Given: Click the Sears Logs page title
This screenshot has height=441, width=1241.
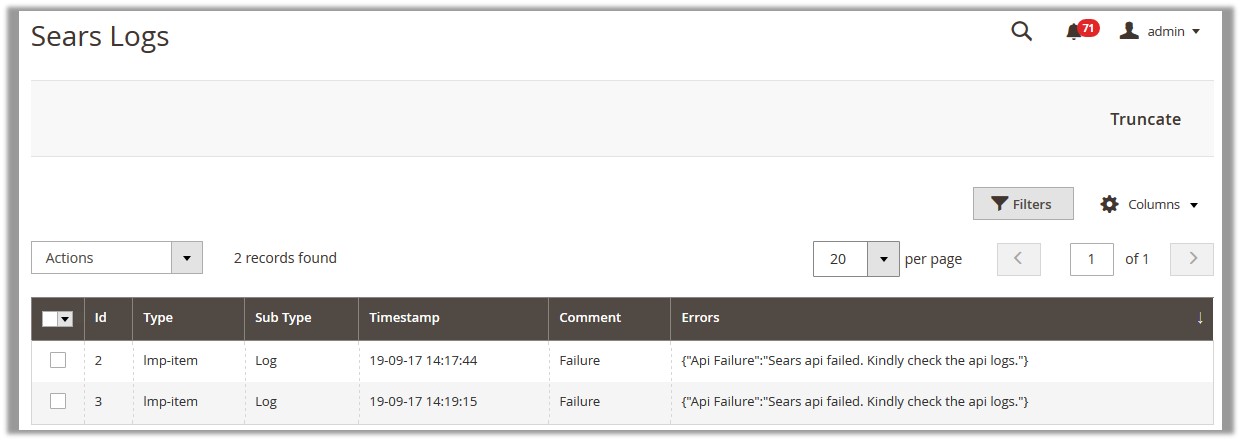Looking at the screenshot, I should coord(100,36).
